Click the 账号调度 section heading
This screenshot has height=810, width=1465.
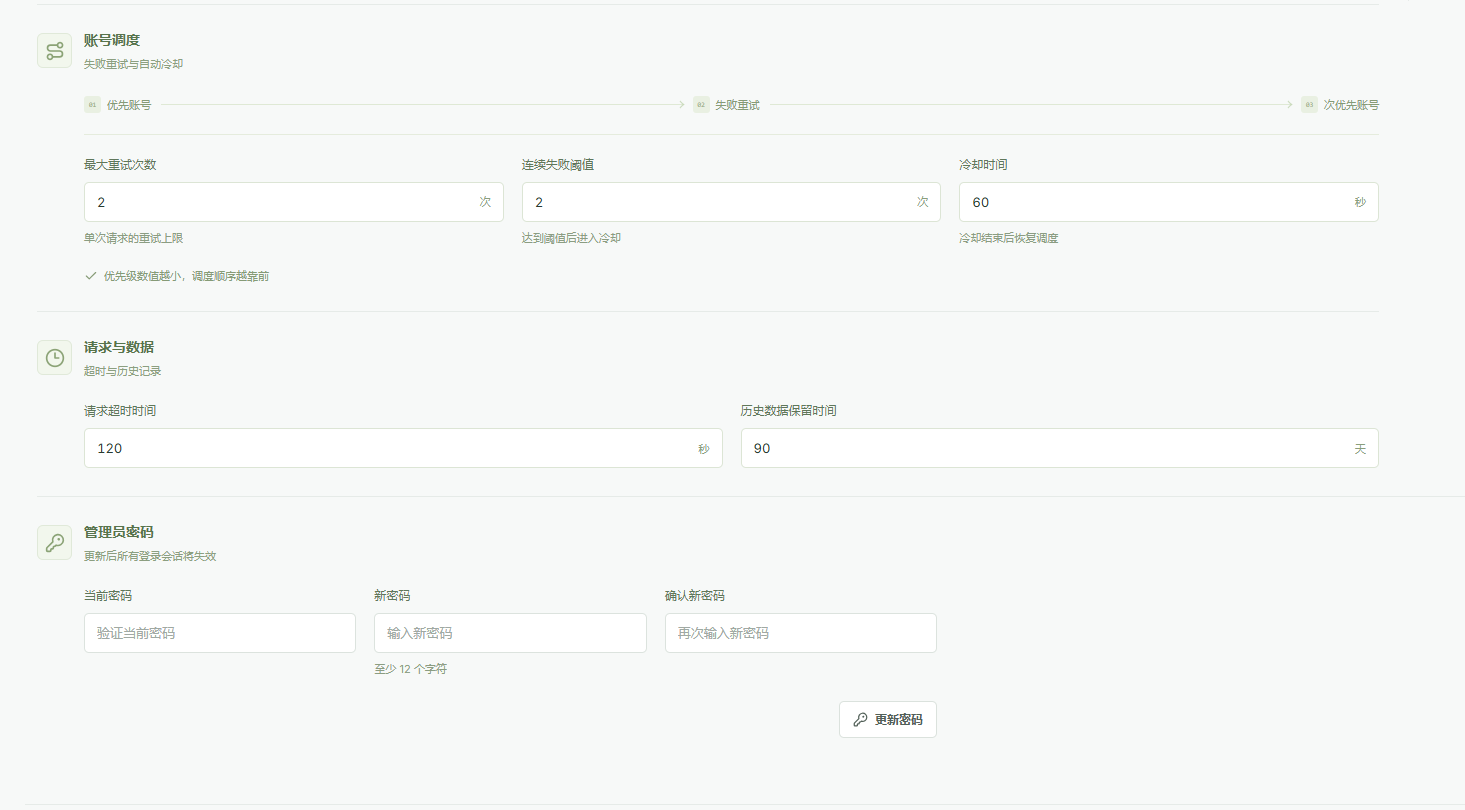point(112,41)
